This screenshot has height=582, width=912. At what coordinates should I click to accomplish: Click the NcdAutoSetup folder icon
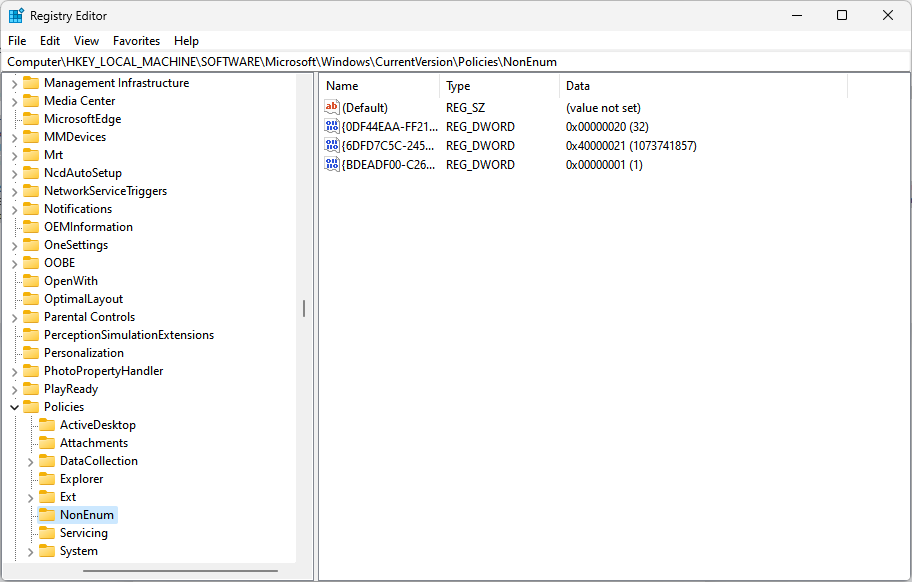31,173
